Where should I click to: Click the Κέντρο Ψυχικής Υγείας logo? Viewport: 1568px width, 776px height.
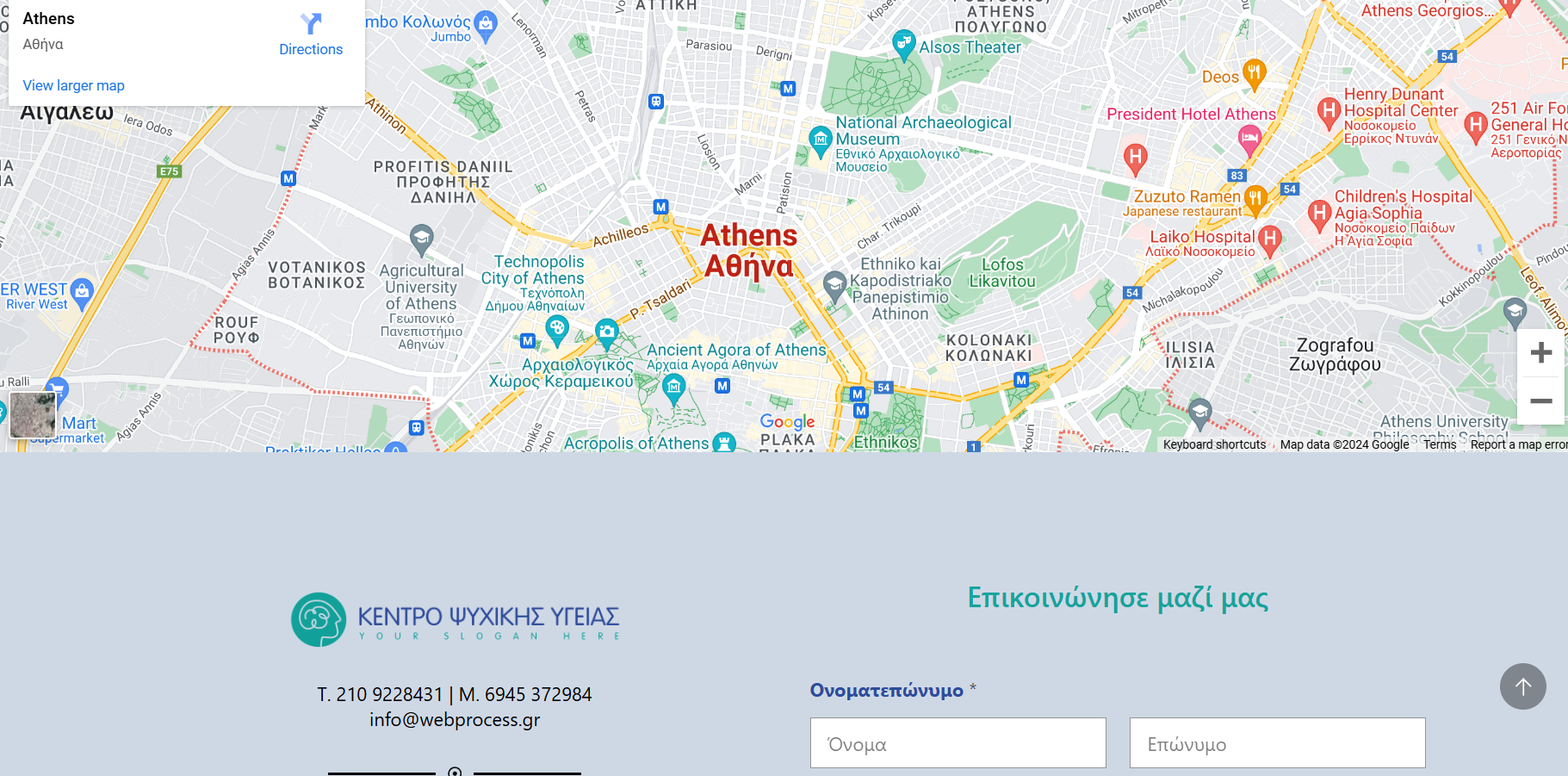tap(455, 619)
